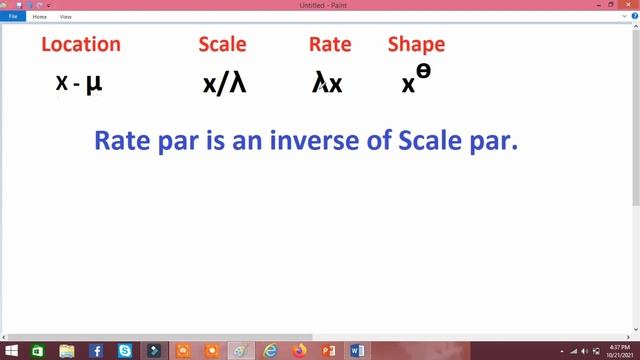Click Save in the quick access toolbar
This screenshot has width=640, height=360.
[19, 5]
